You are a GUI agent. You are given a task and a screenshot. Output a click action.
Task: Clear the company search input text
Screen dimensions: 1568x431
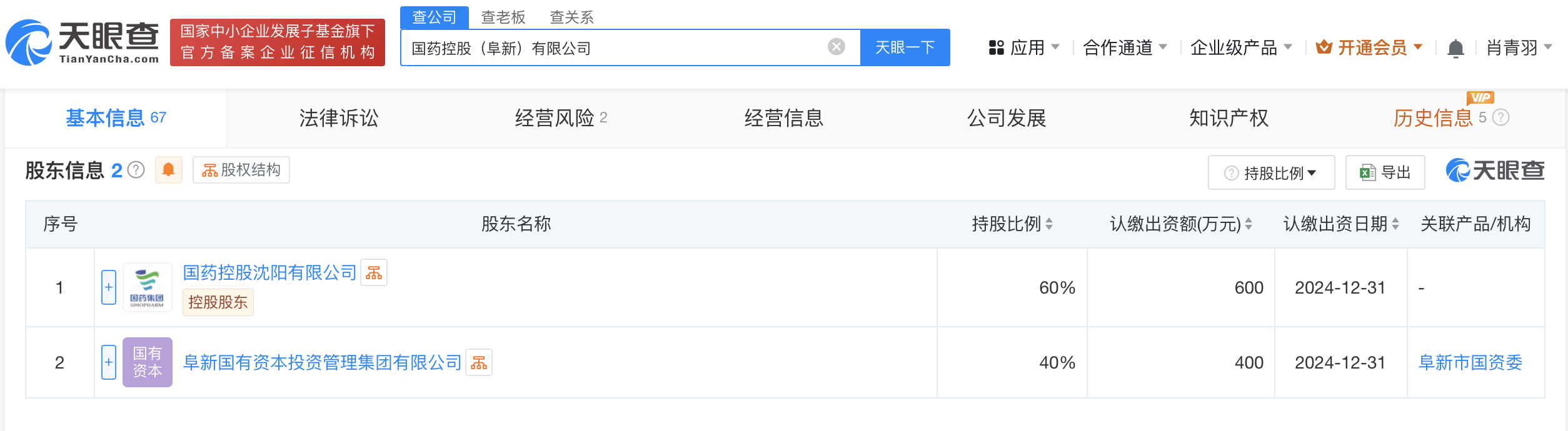(836, 47)
